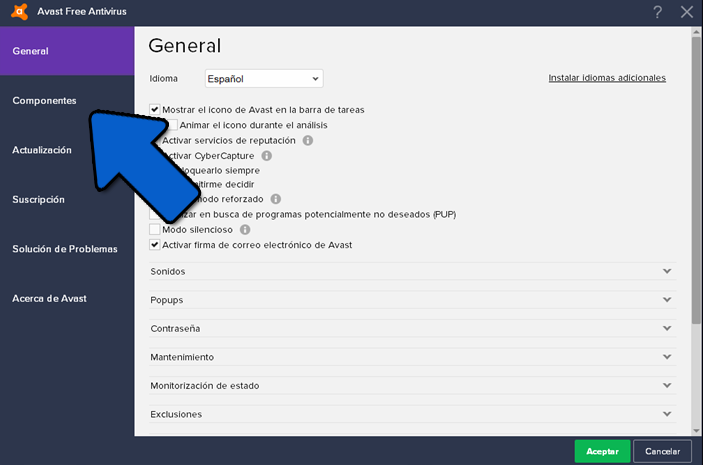
Task: Dismiss with the Cancelar button
Action: 662,451
